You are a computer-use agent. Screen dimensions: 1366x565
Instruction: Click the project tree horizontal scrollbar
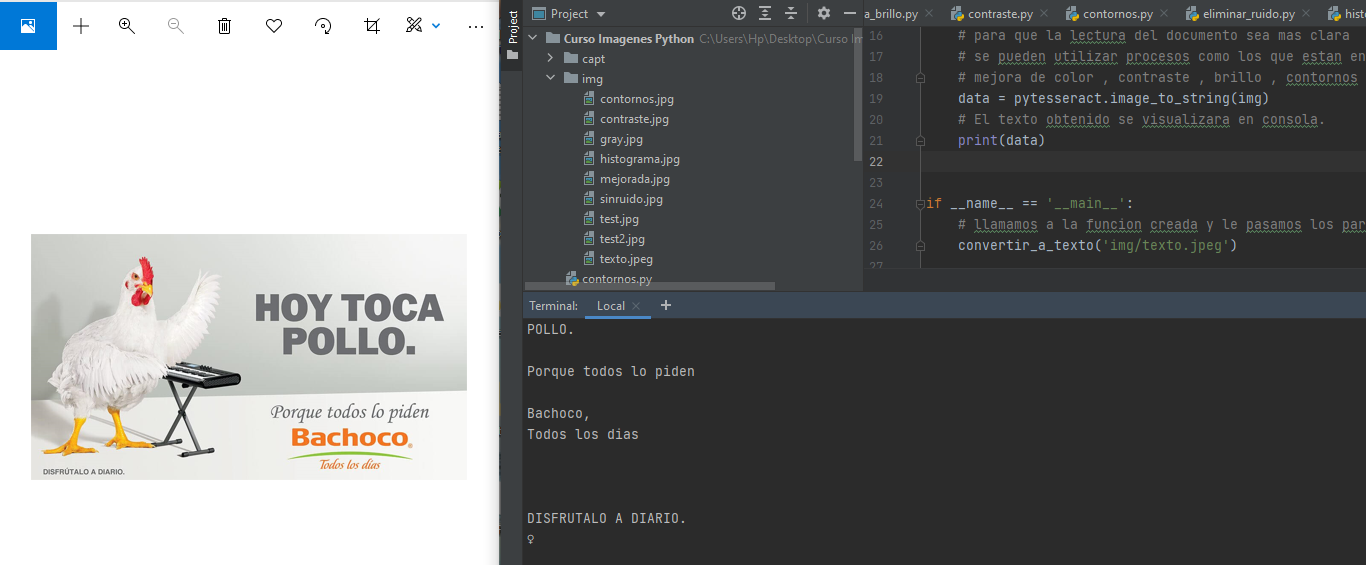[x=649, y=286]
